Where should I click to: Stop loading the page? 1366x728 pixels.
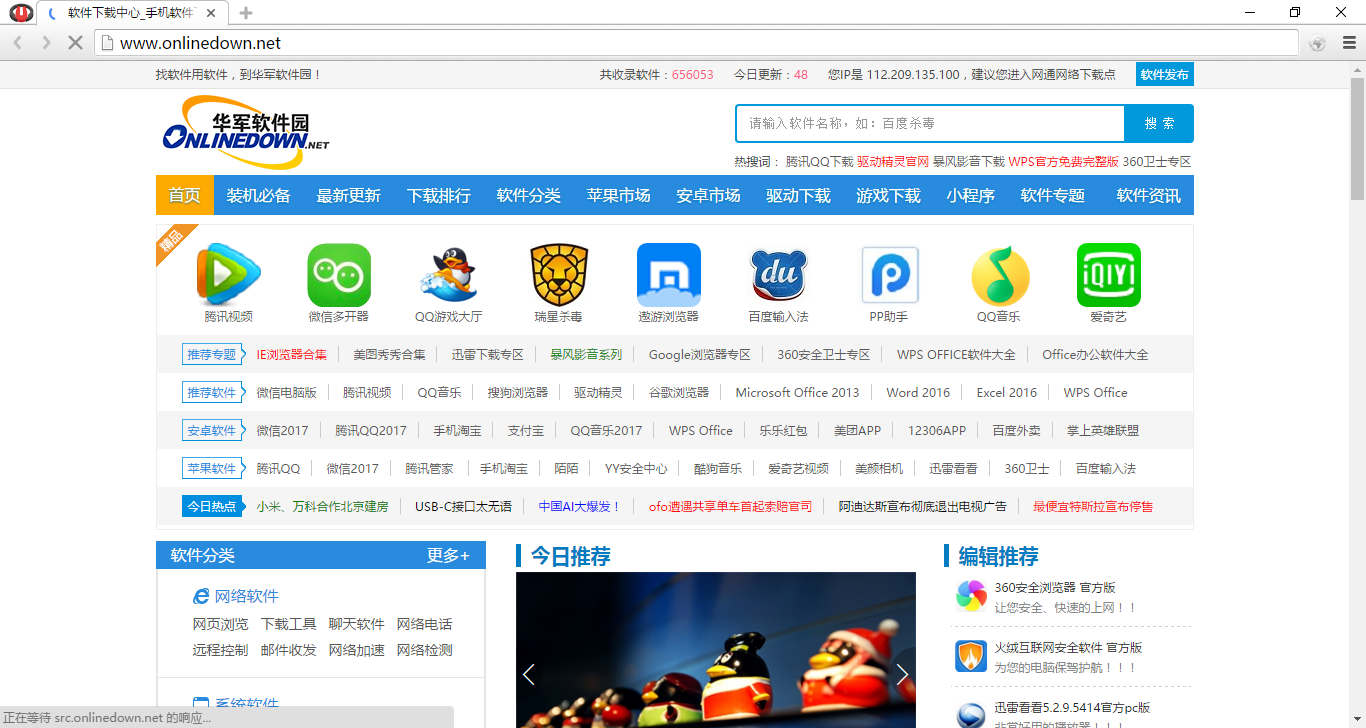74,43
